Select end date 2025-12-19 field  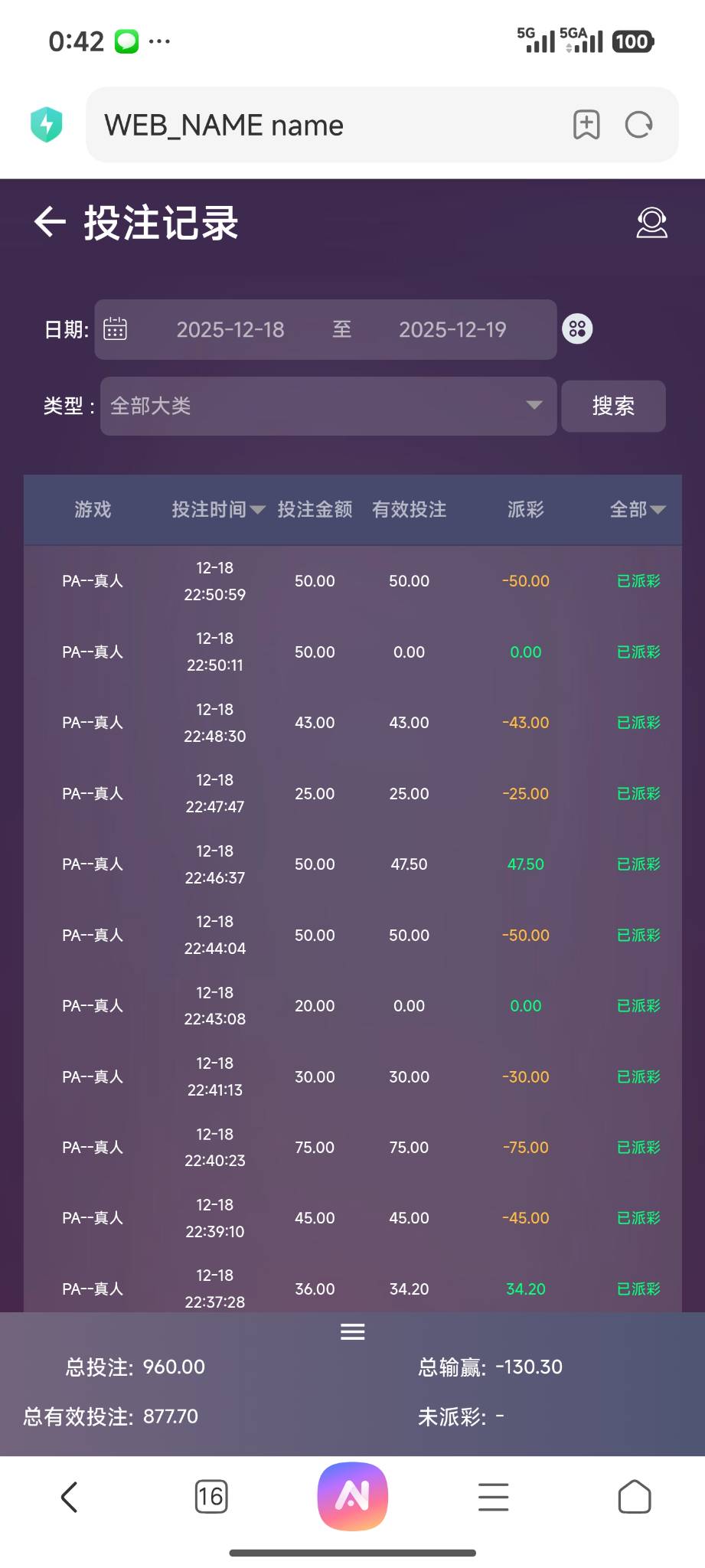point(452,329)
